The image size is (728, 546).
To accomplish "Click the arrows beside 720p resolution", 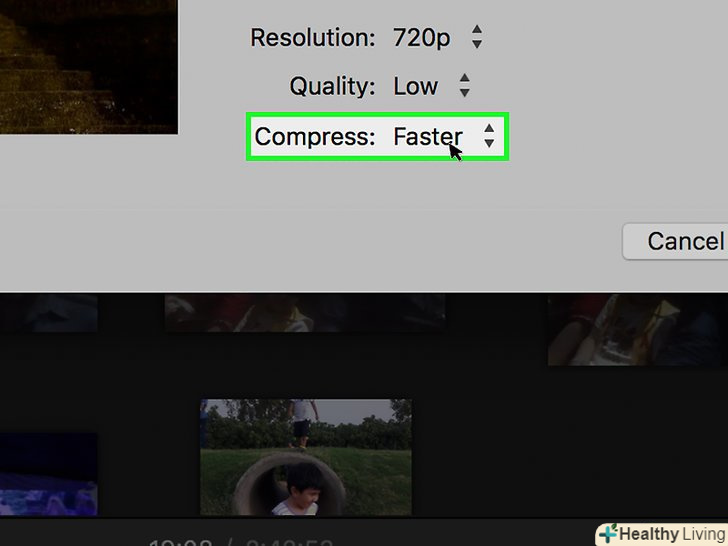I will pos(477,37).
